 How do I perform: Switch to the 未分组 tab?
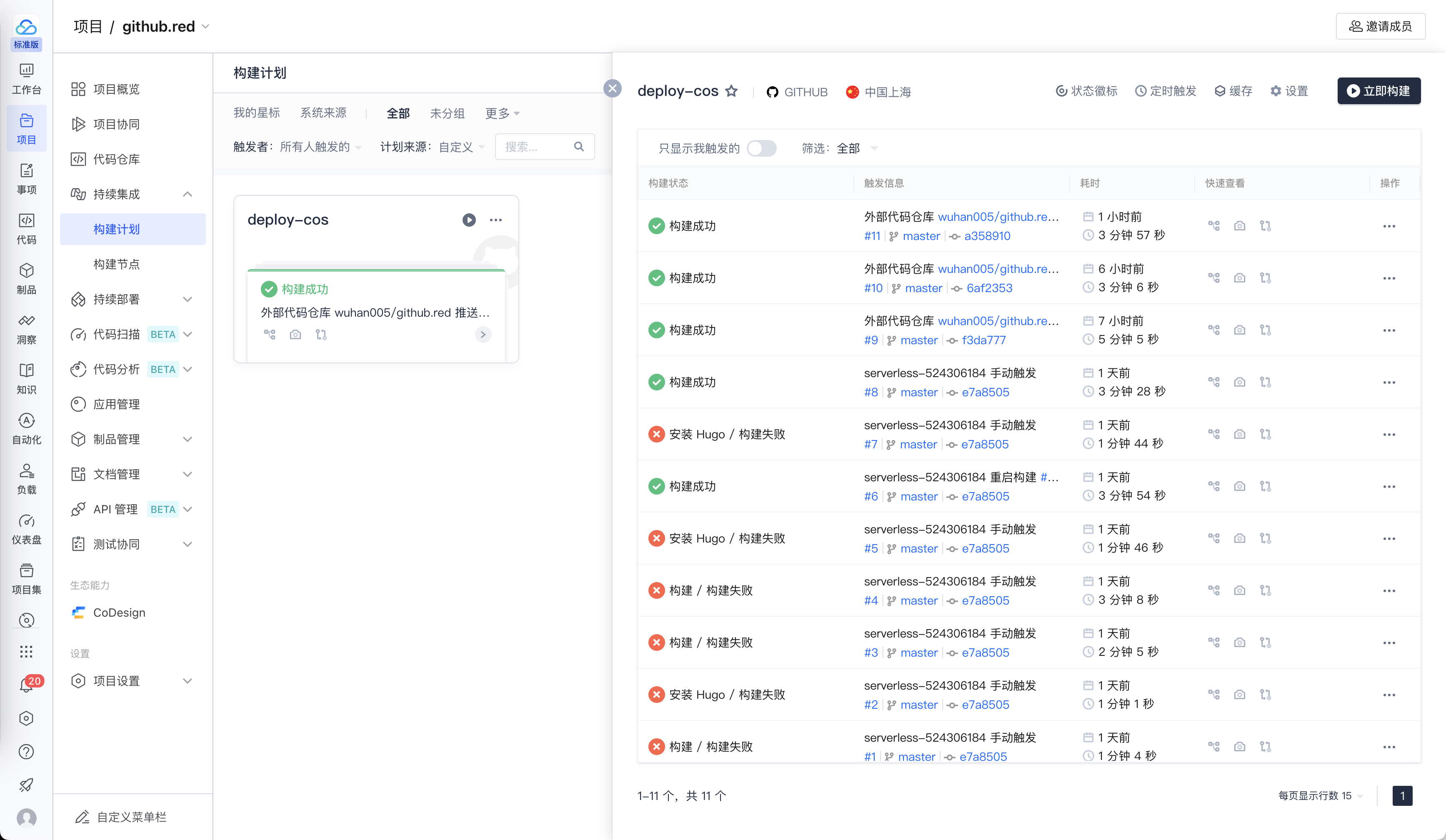[x=447, y=113]
